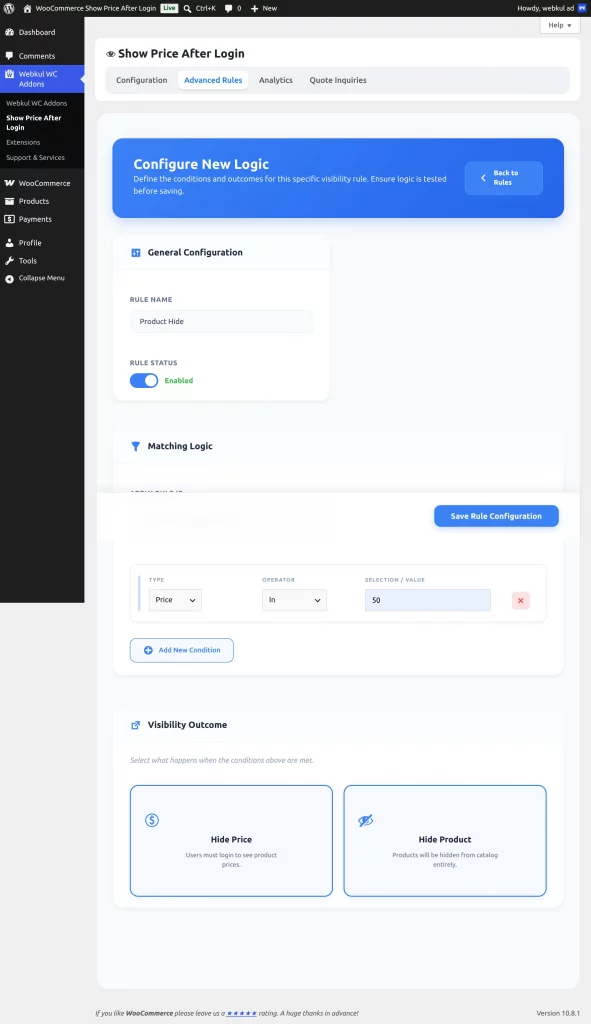This screenshot has height=1024, width=591.
Task: Click the search magnifier icon in admin bar
Action: (x=187, y=8)
